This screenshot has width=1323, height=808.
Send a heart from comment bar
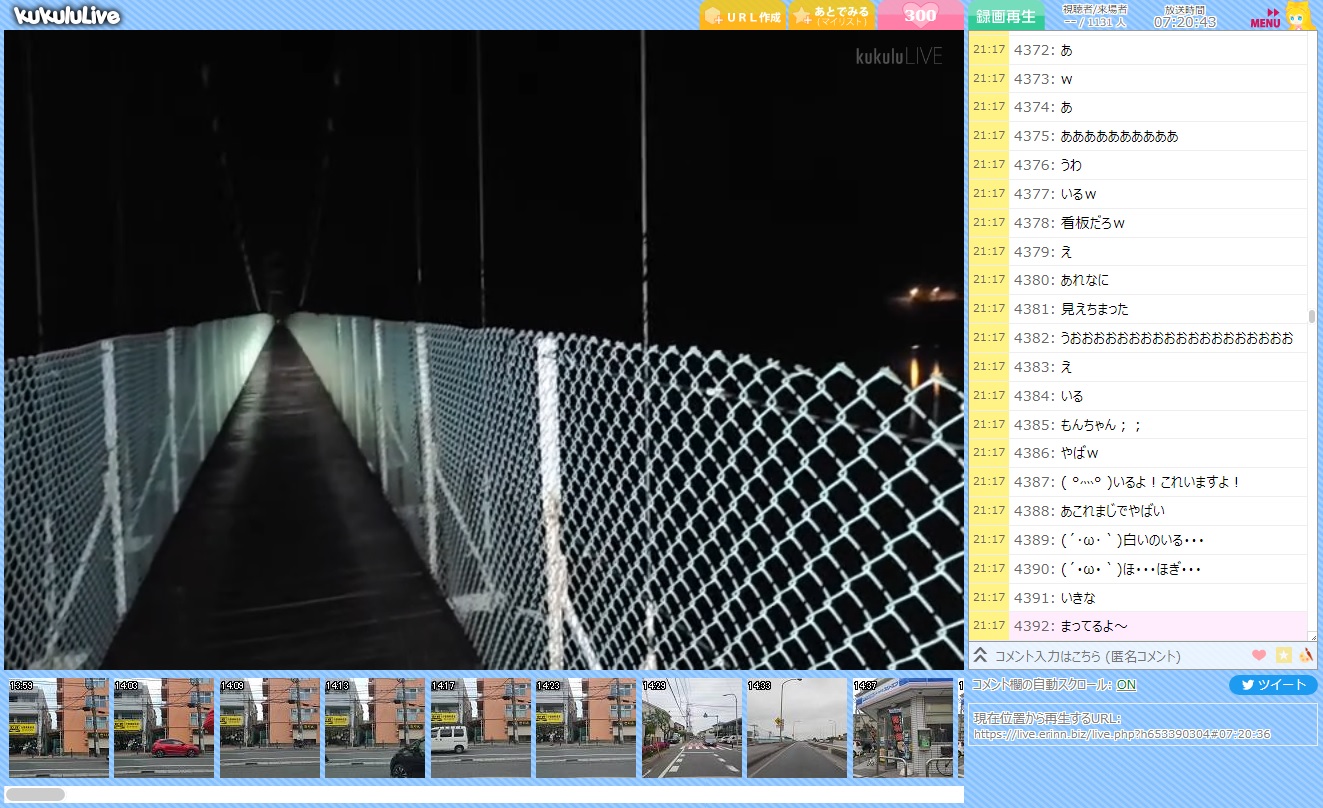(x=1259, y=655)
